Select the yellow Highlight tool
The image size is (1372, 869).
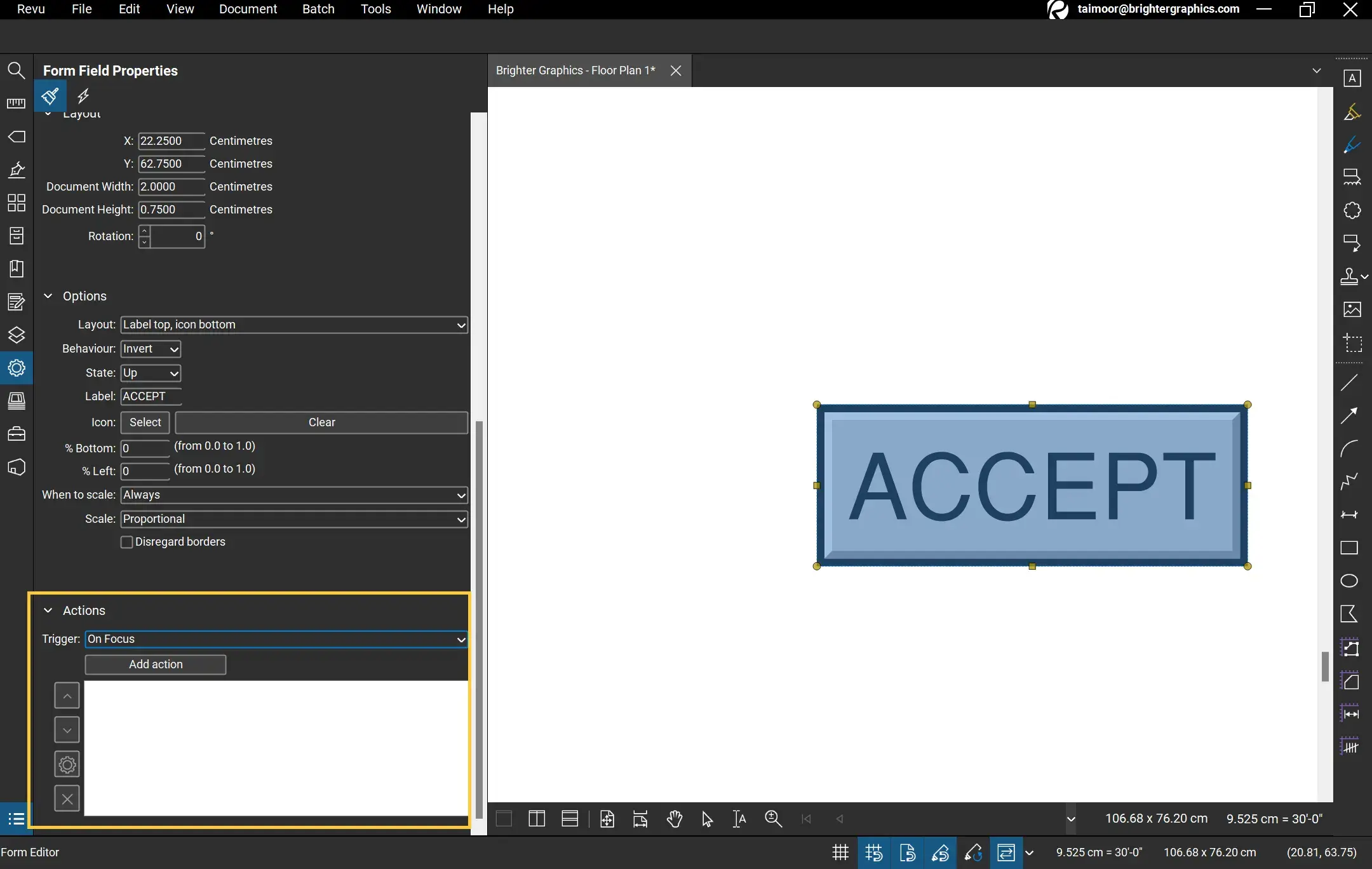(x=1352, y=112)
